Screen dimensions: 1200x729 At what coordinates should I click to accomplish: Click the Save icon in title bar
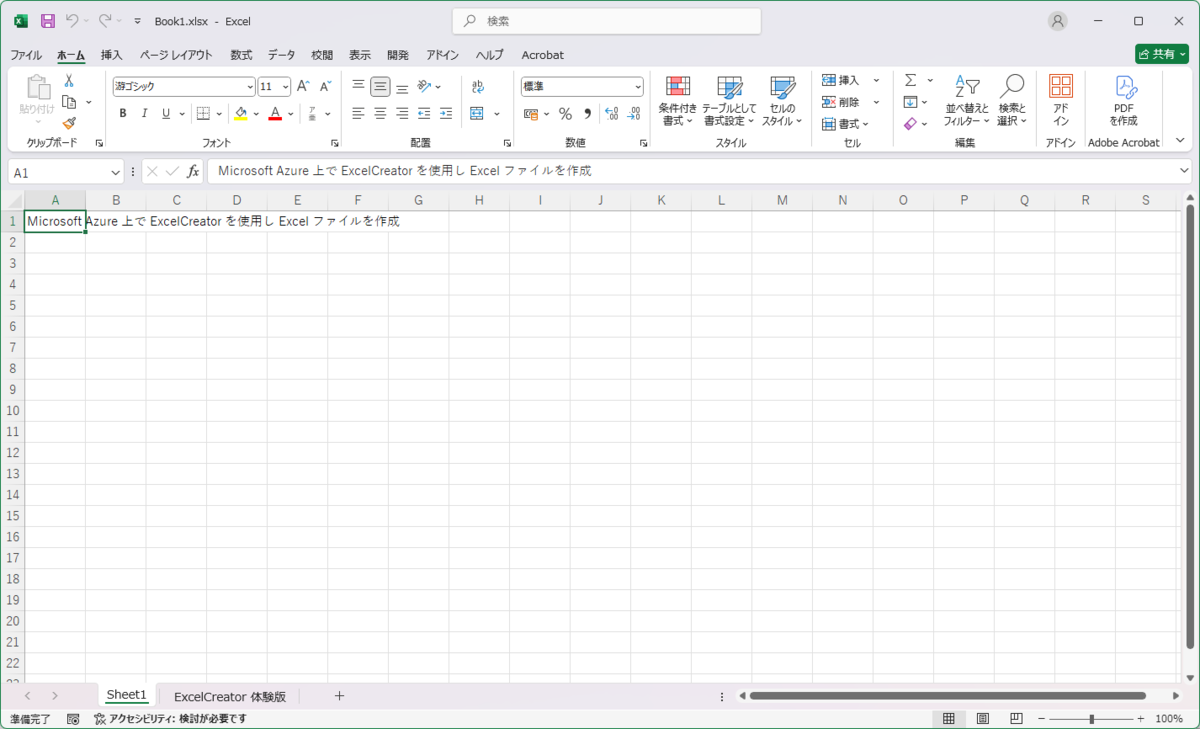[47, 21]
